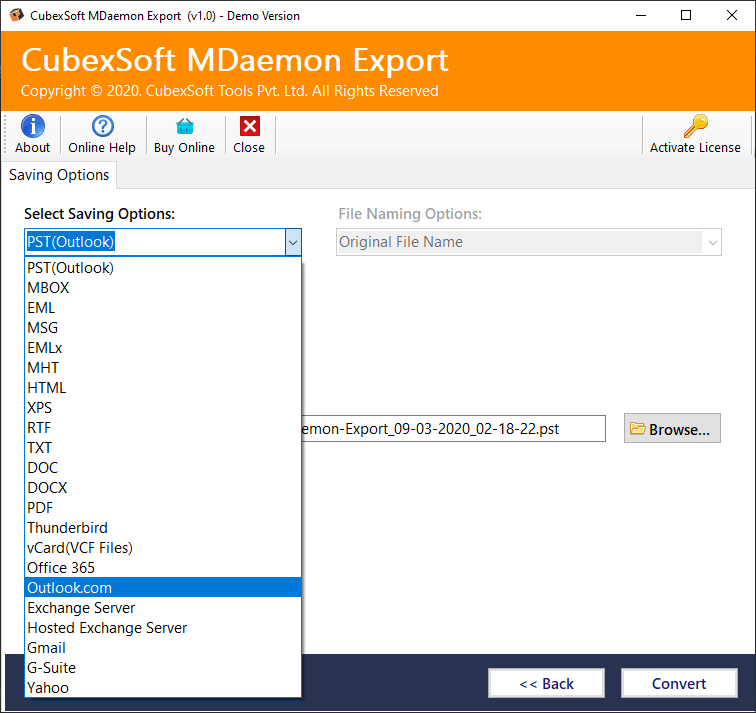Click the Activate License key icon
756x713 pixels.
pos(695,126)
